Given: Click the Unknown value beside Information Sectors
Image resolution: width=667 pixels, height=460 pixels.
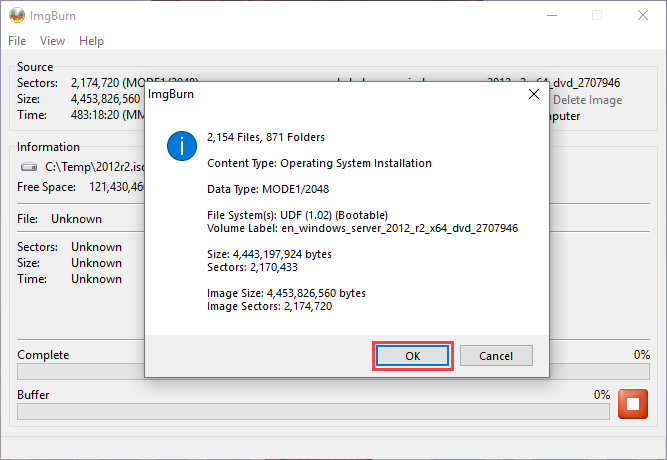Looking at the screenshot, I should coord(96,247).
